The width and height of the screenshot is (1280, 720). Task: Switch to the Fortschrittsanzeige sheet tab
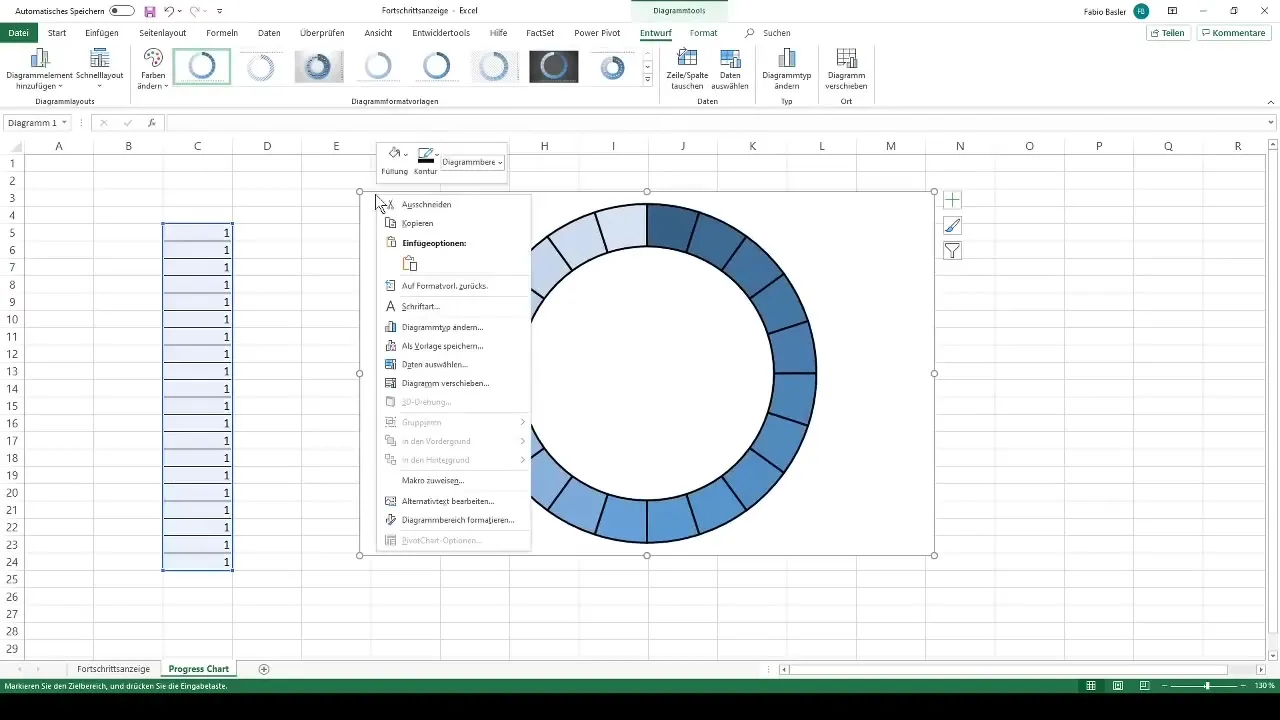click(113, 669)
